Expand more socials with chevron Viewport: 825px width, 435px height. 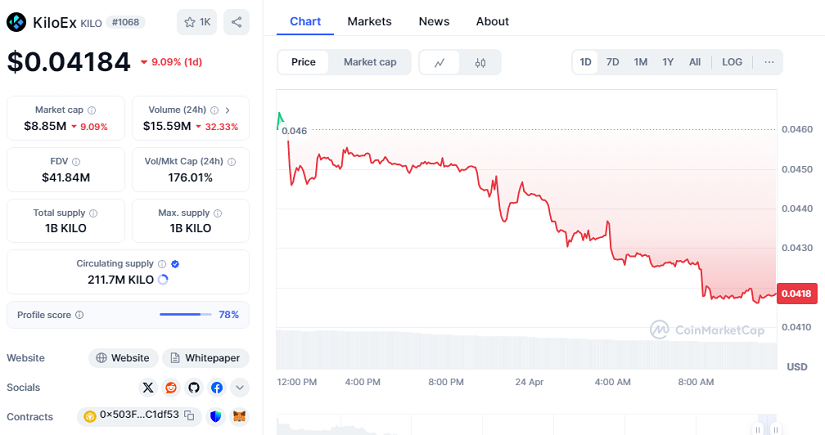tap(240, 387)
